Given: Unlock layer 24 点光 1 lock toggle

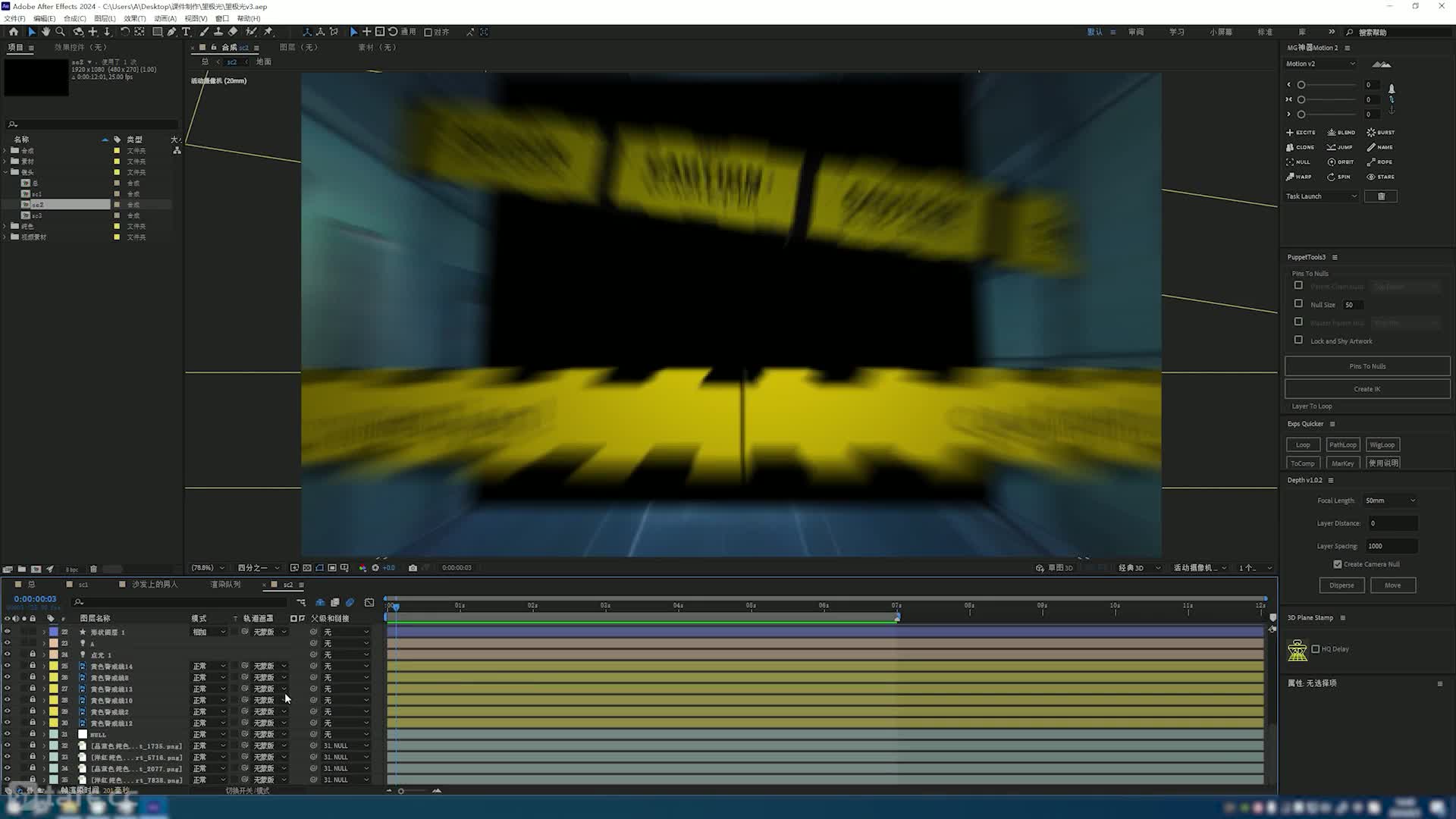Looking at the screenshot, I should 33,654.
